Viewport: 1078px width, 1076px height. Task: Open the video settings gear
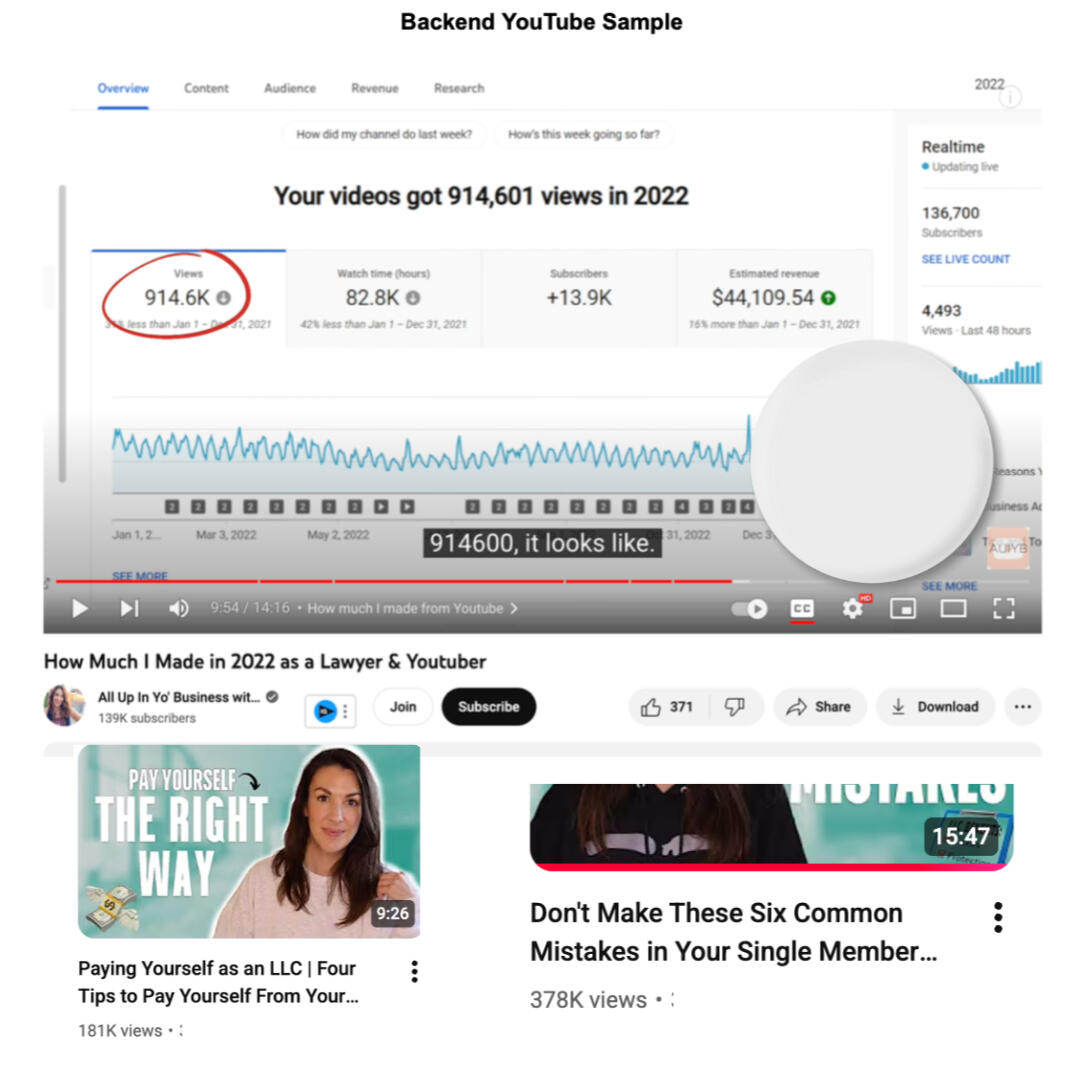[x=853, y=609]
